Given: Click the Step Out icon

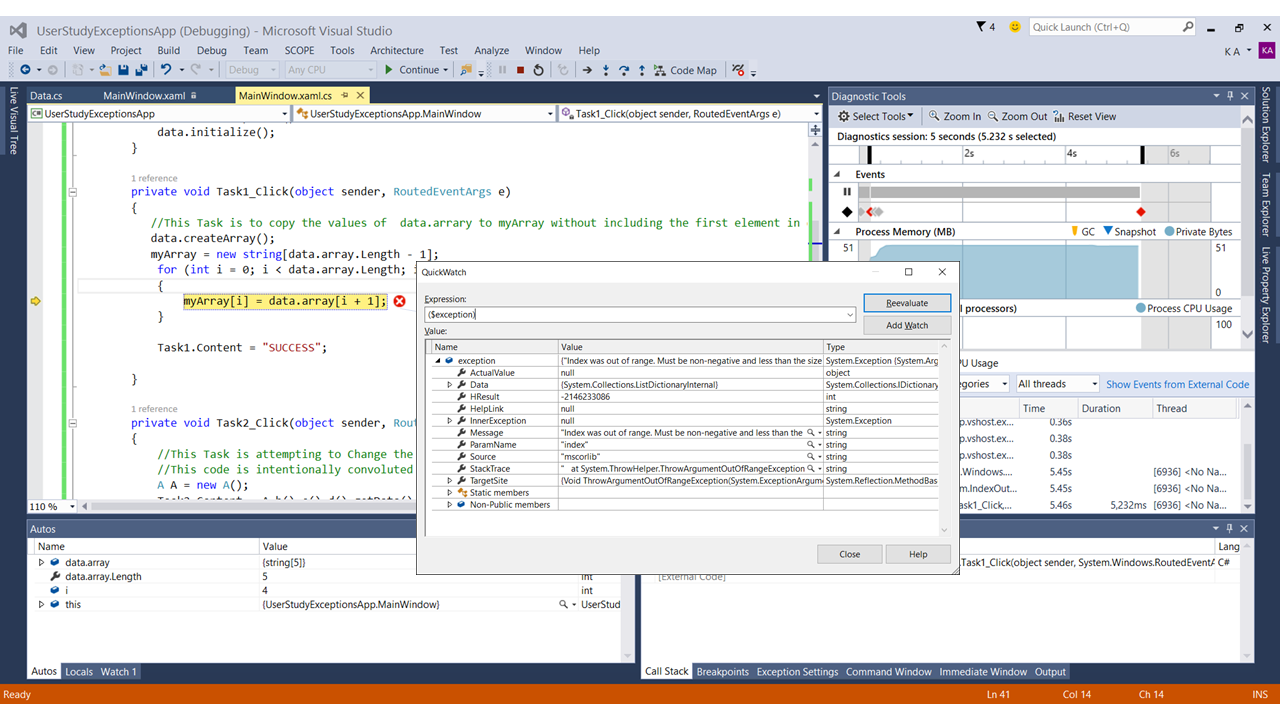Looking at the screenshot, I should (x=642, y=70).
